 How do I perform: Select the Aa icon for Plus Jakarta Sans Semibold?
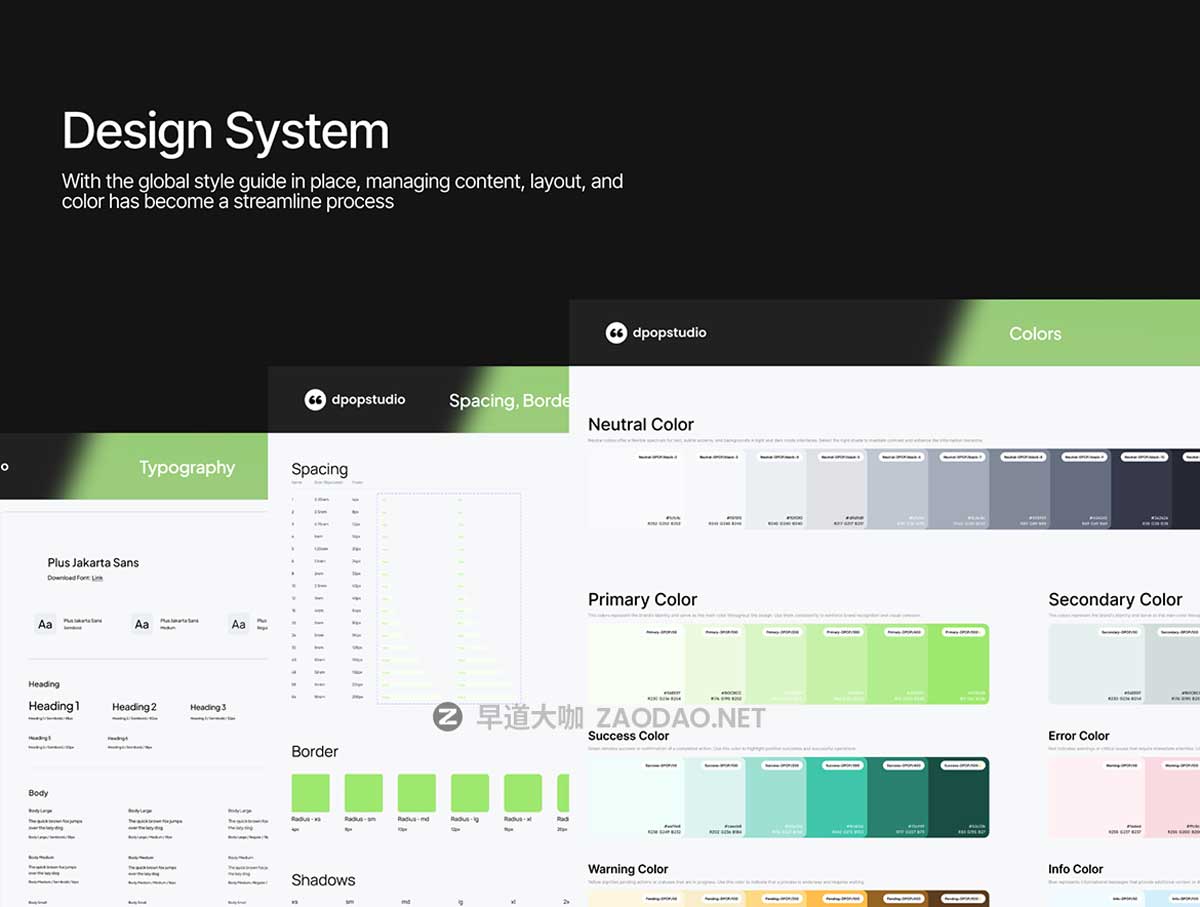coord(45,624)
